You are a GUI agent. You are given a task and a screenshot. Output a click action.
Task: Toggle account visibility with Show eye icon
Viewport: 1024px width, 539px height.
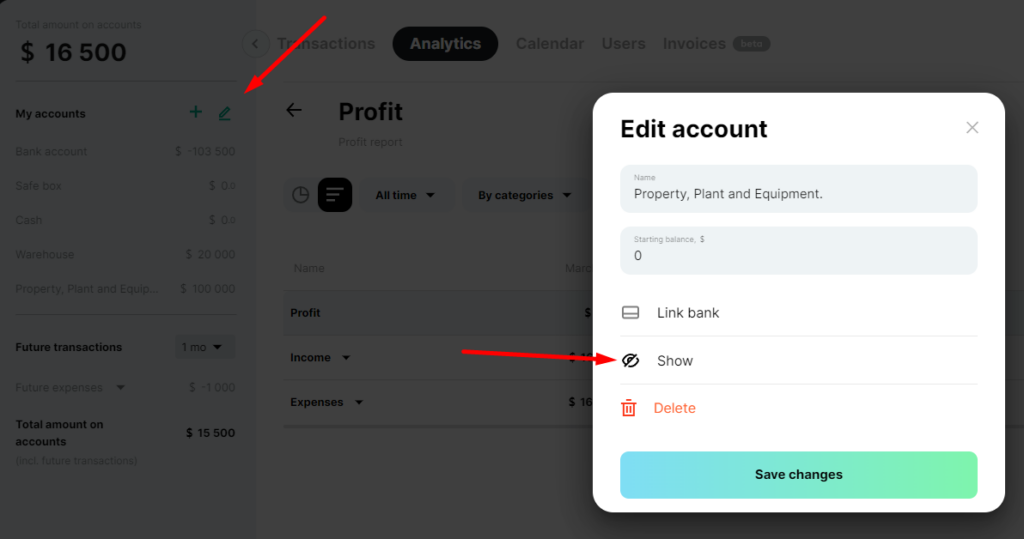[630, 361]
